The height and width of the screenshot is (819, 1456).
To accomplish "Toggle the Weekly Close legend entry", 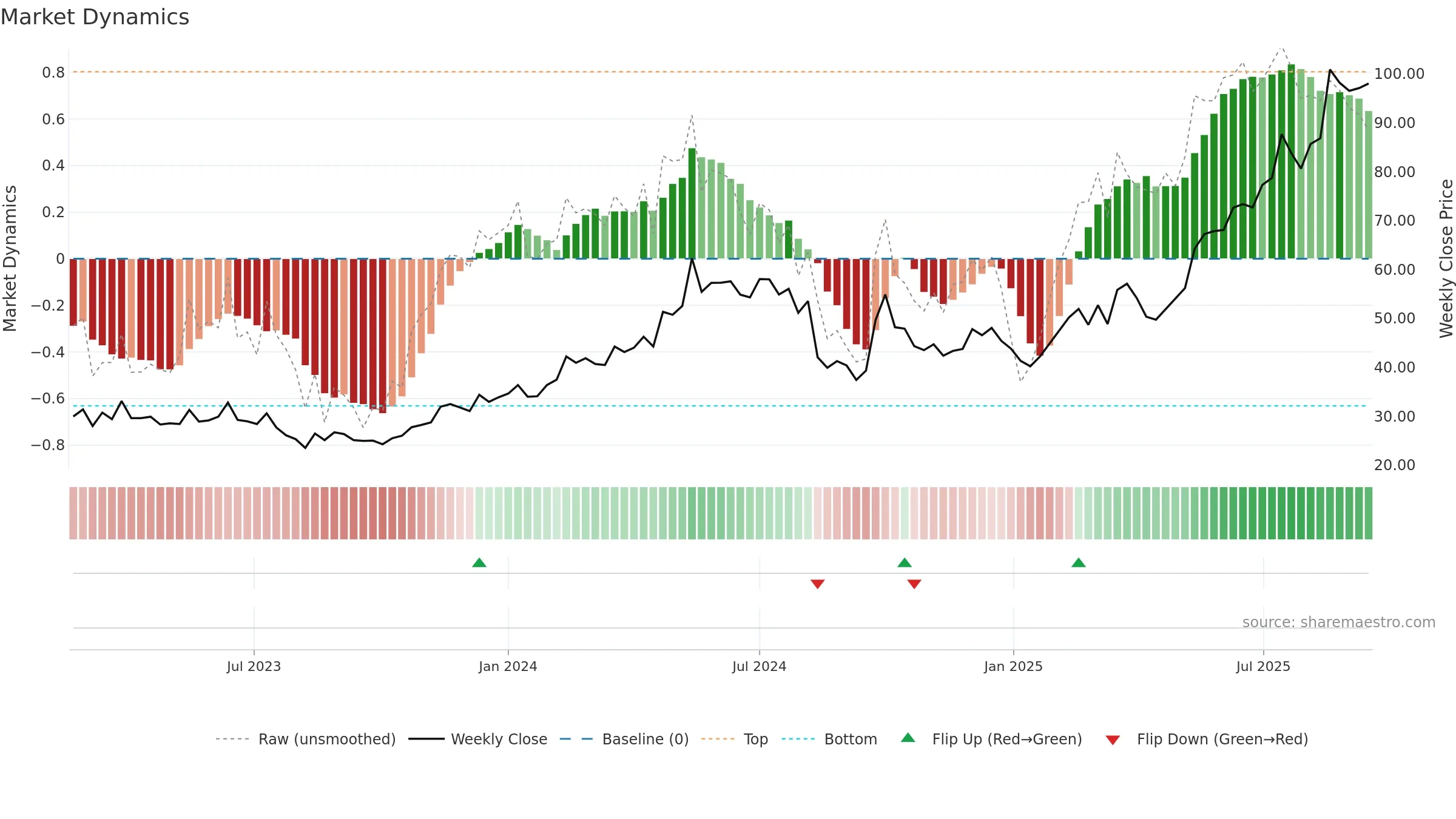I will click(x=478, y=739).
